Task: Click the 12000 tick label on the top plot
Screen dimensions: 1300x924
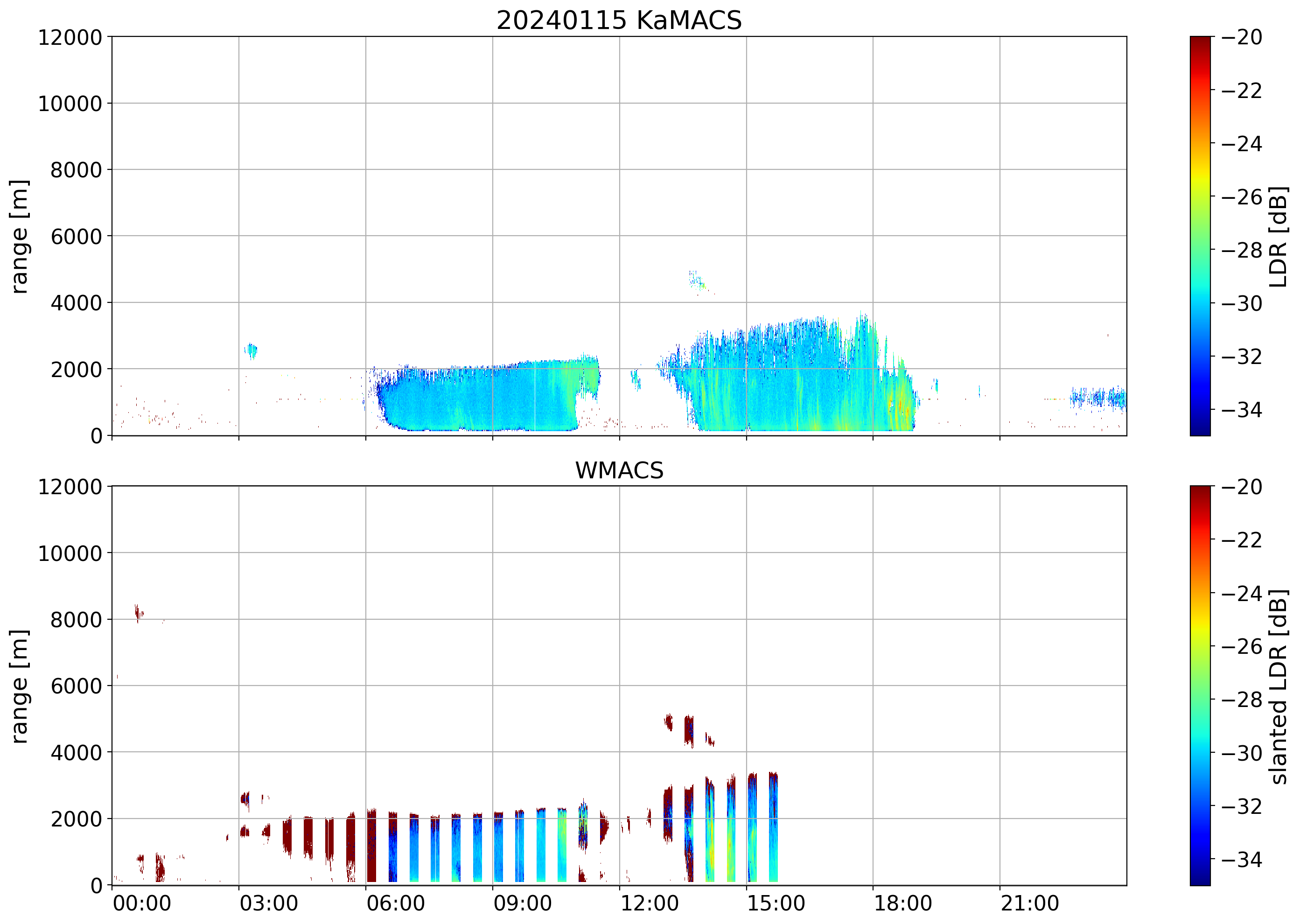Action: coord(70,37)
